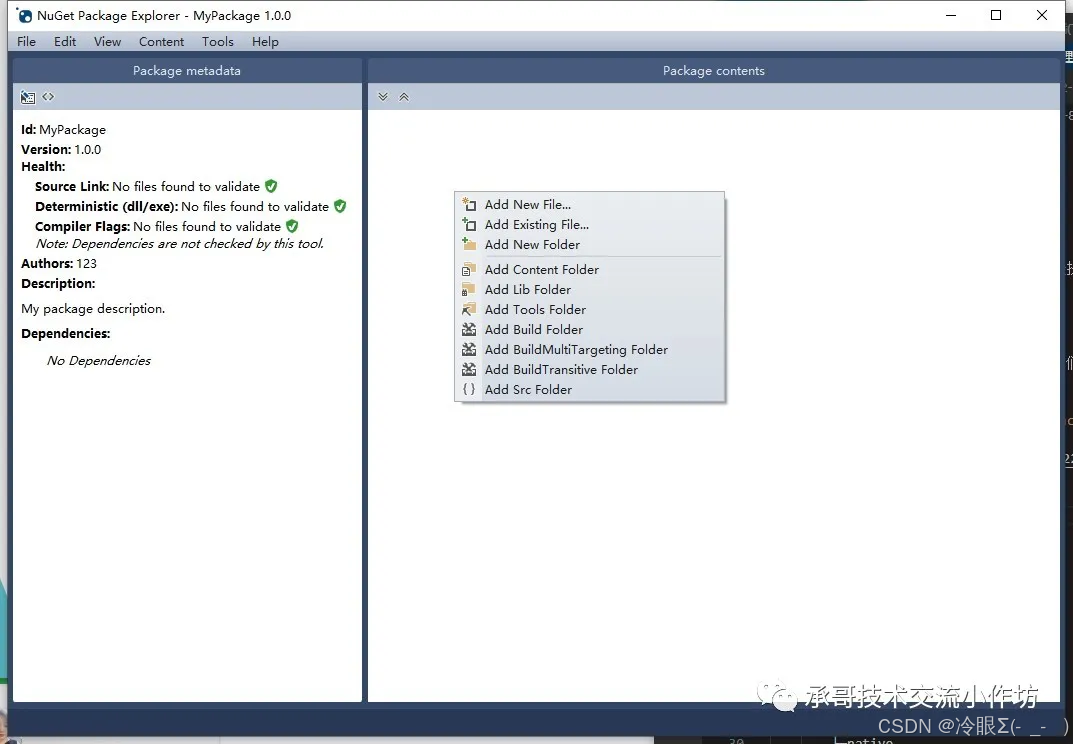Click the expand all double-down arrows

pos(383,97)
